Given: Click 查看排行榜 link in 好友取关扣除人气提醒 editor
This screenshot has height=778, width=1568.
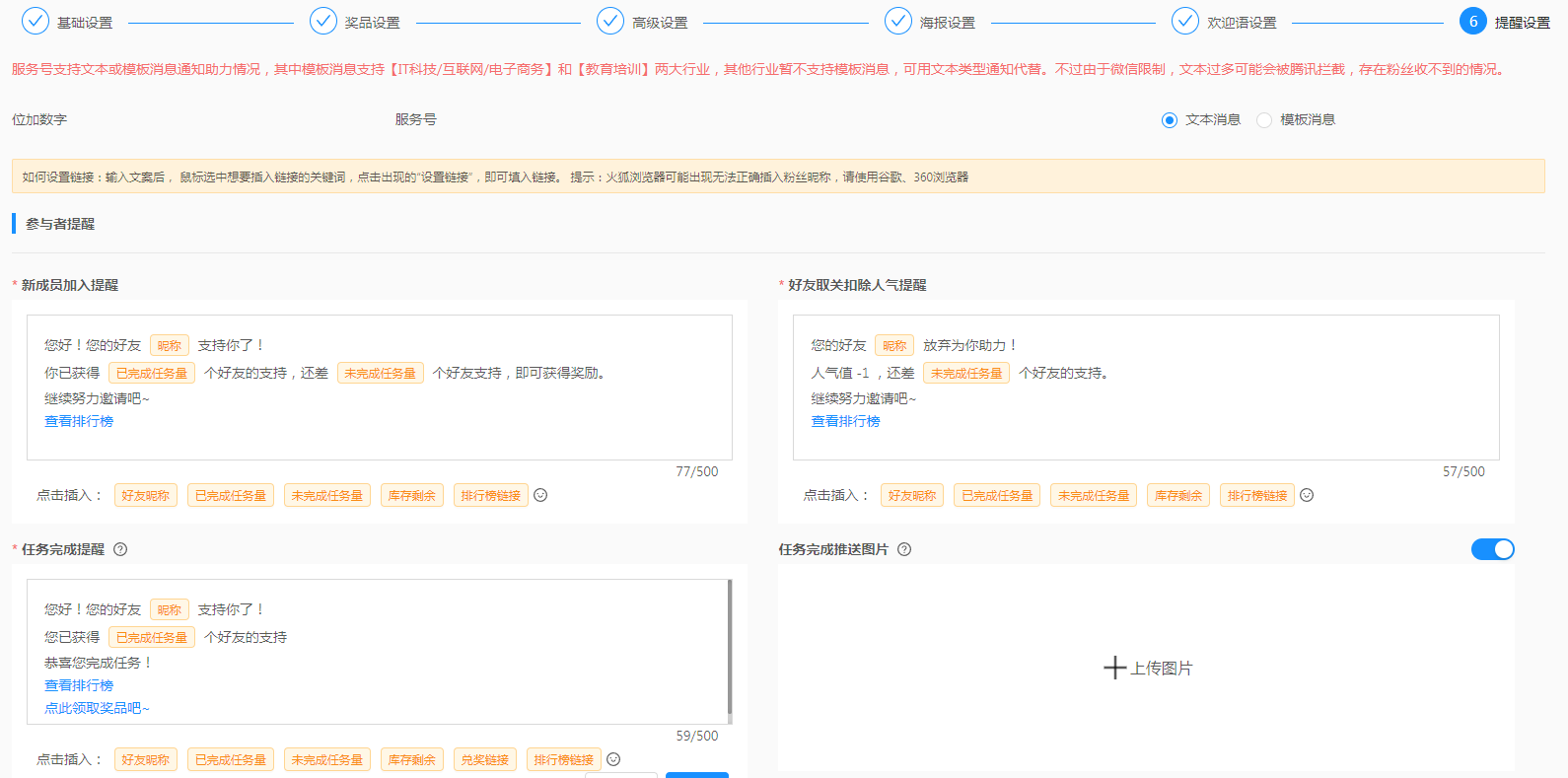Looking at the screenshot, I should point(845,421).
